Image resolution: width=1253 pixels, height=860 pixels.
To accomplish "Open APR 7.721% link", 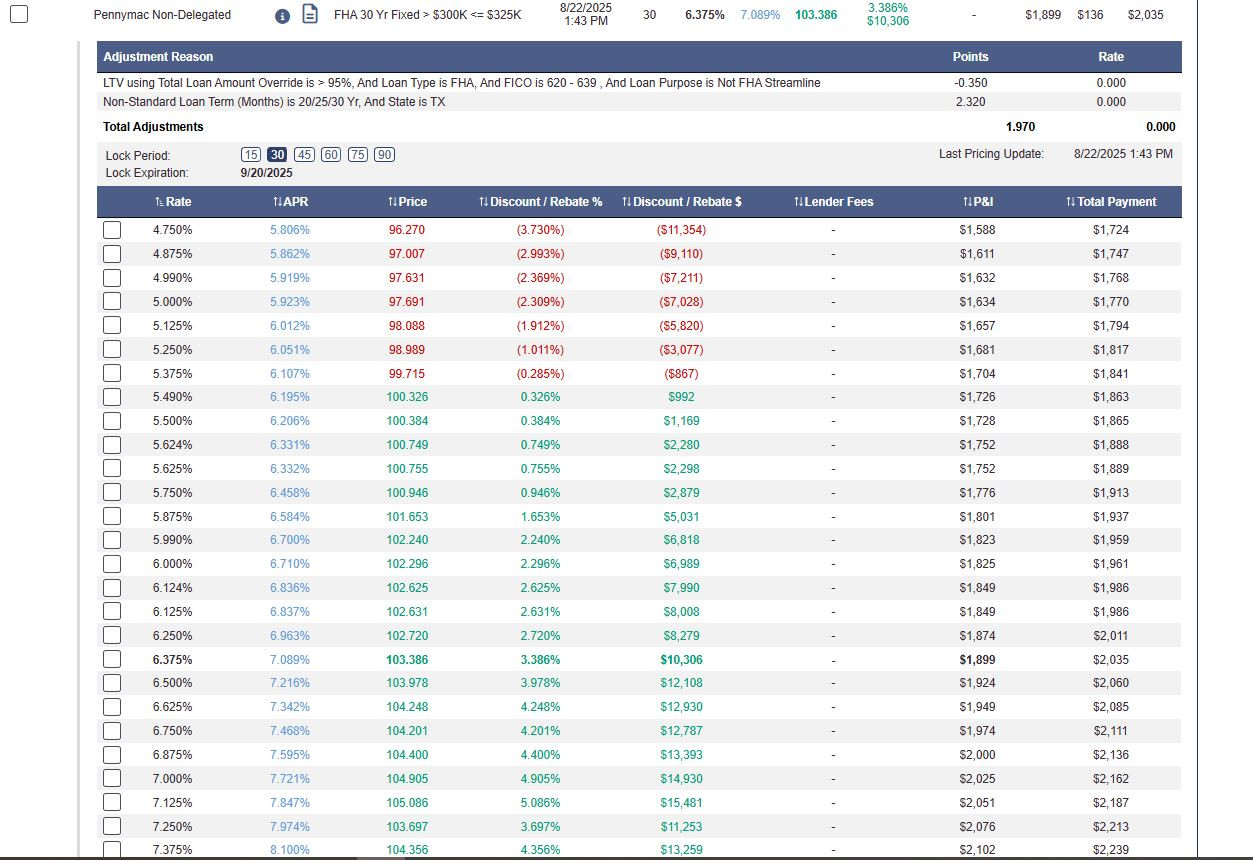I will [290, 779].
